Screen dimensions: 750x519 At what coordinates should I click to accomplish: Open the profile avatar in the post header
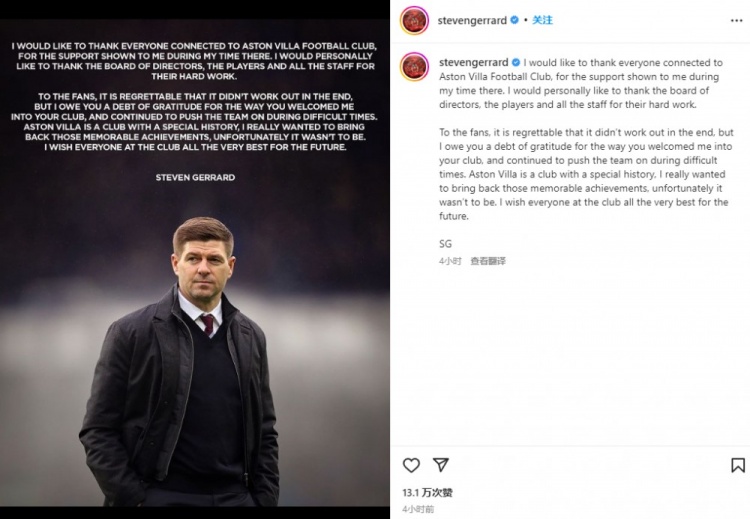coord(414,21)
